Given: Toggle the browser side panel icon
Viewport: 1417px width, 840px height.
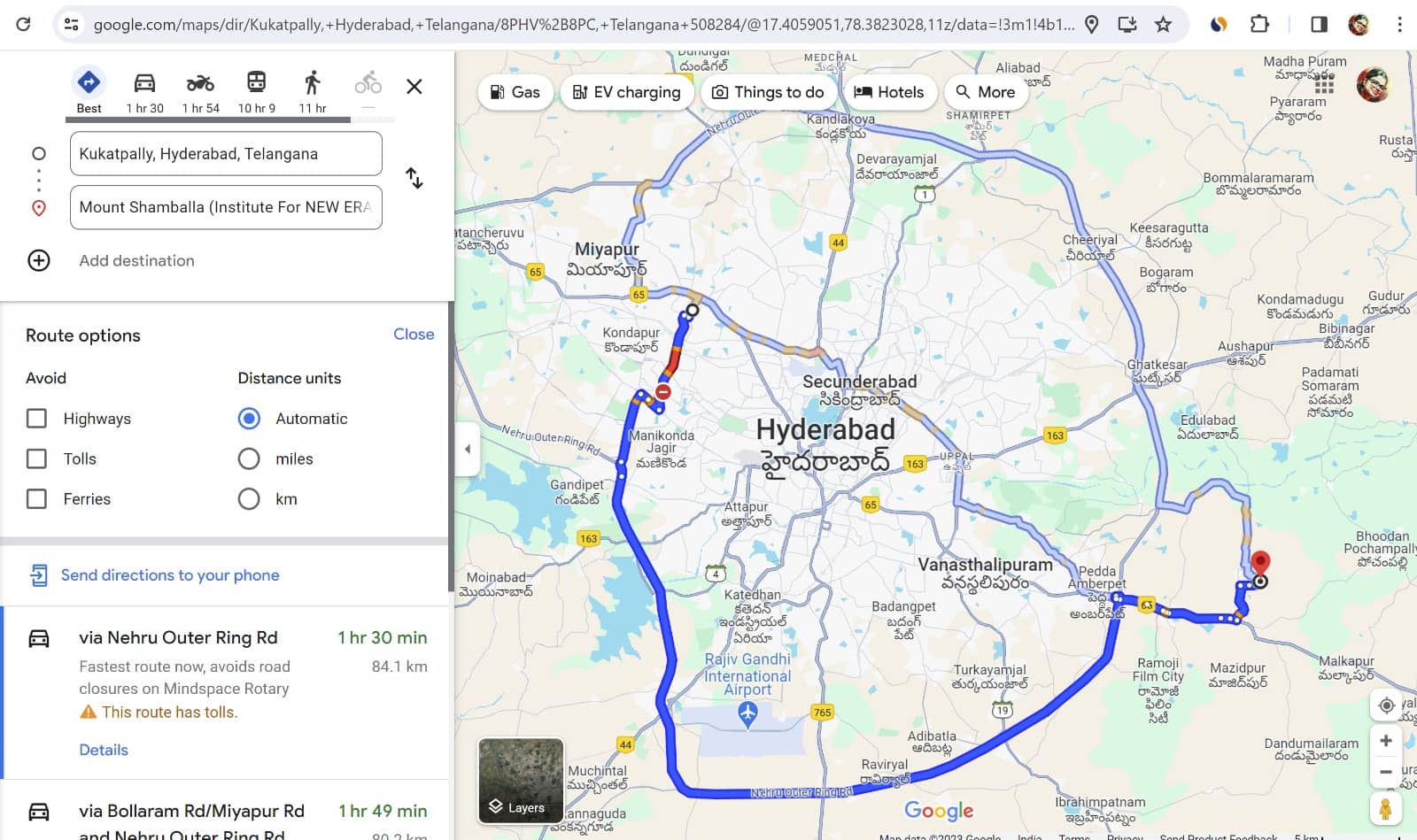Looking at the screenshot, I should [1319, 24].
